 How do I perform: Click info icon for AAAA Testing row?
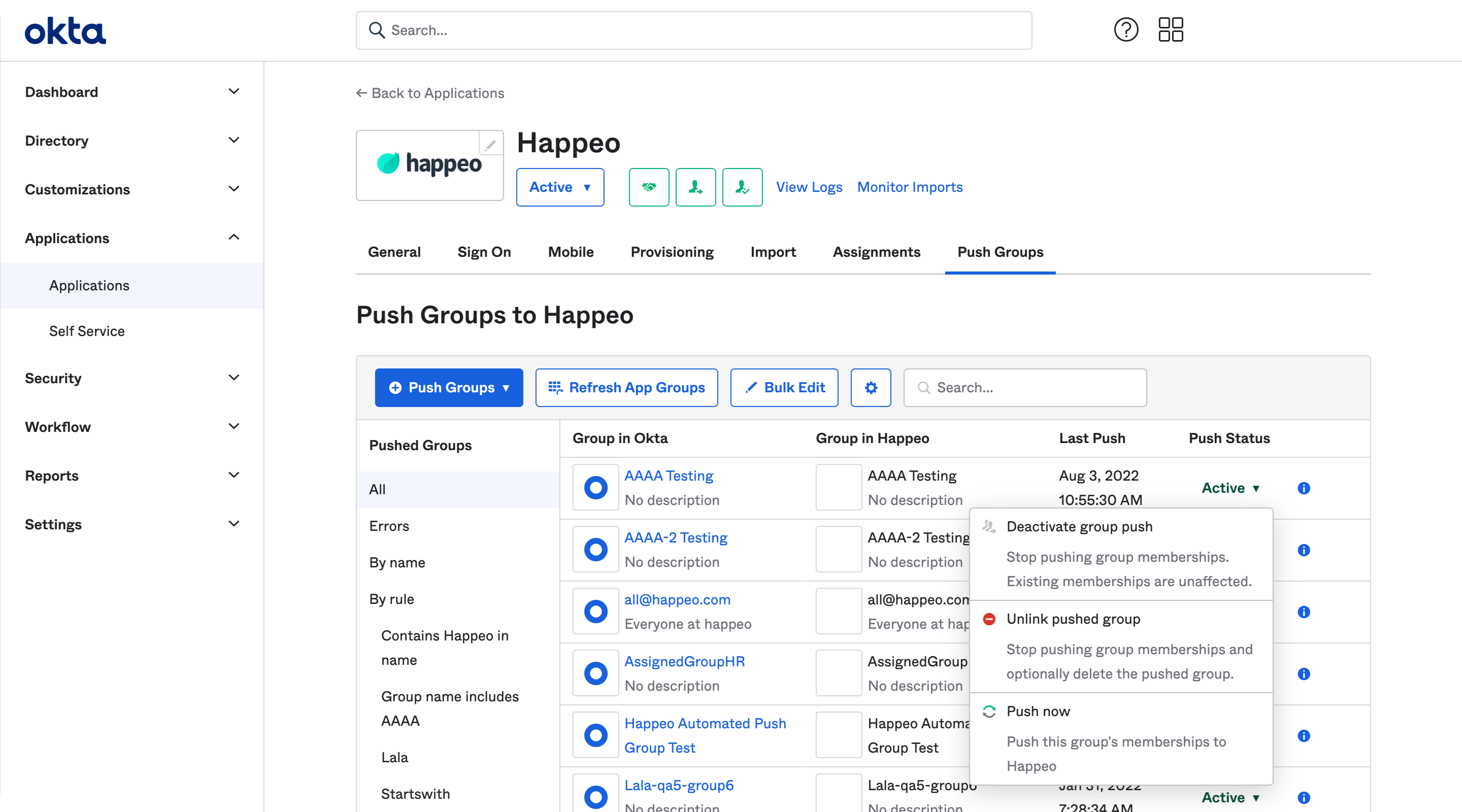coord(1304,488)
